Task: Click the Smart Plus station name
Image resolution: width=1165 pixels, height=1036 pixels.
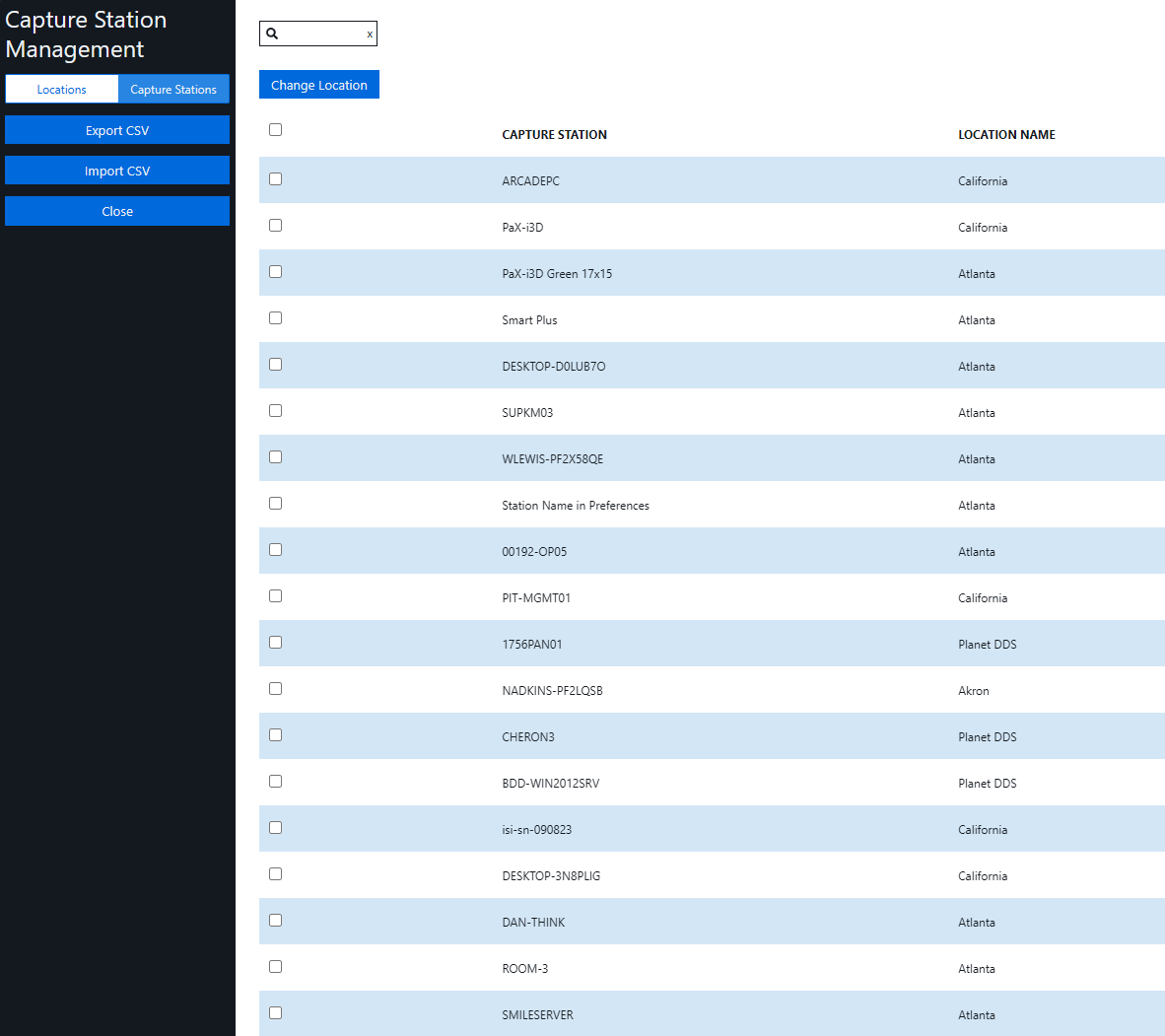Action: [529, 320]
